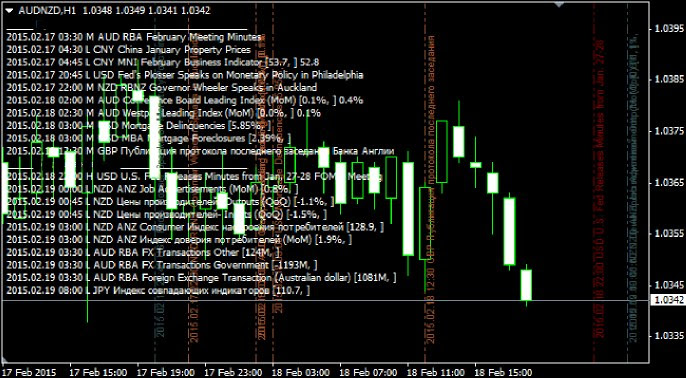Select Mortgage Delinquencies [5.85%] event line
Viewport: 686px width, 378px height.
pyautogui.click(x=139, y=126)
